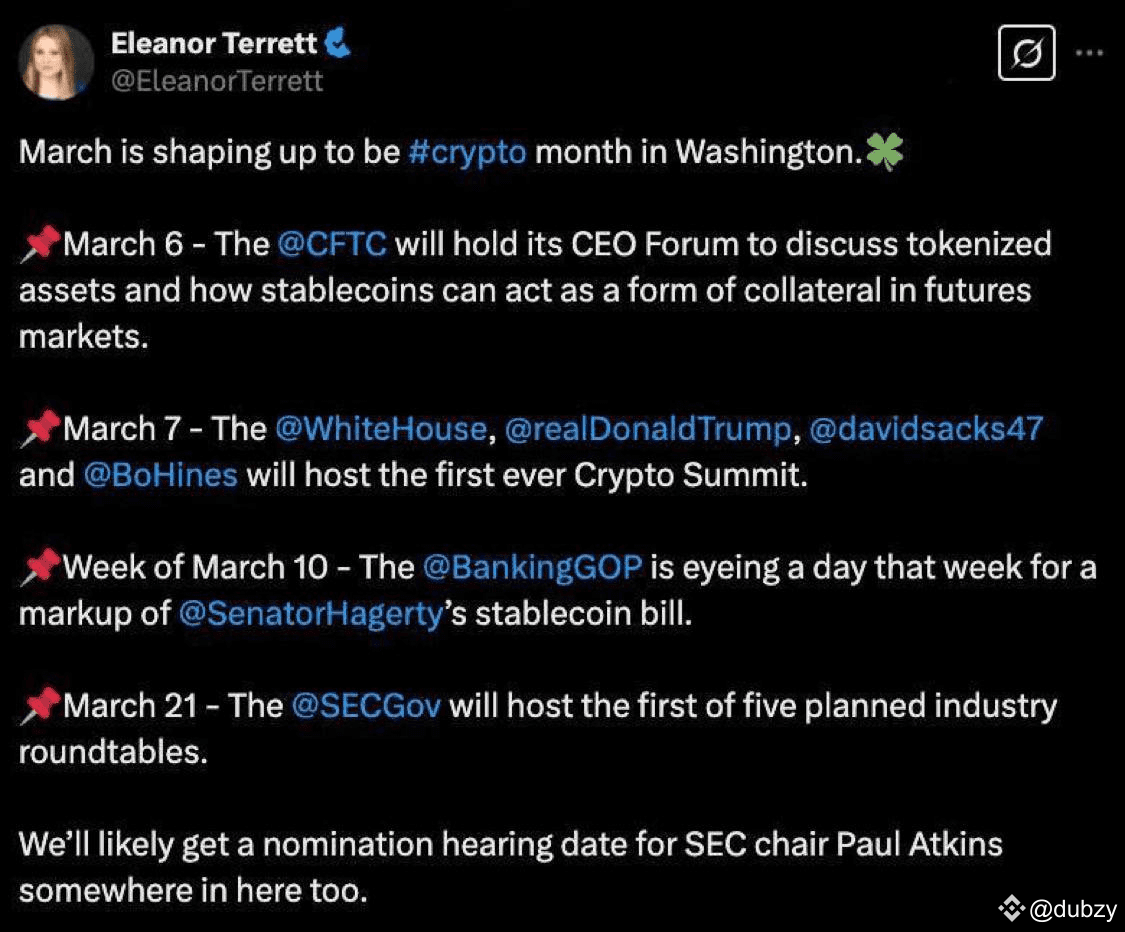Click Eleanor Terrett's blue verified badge

tap(338, 43)
